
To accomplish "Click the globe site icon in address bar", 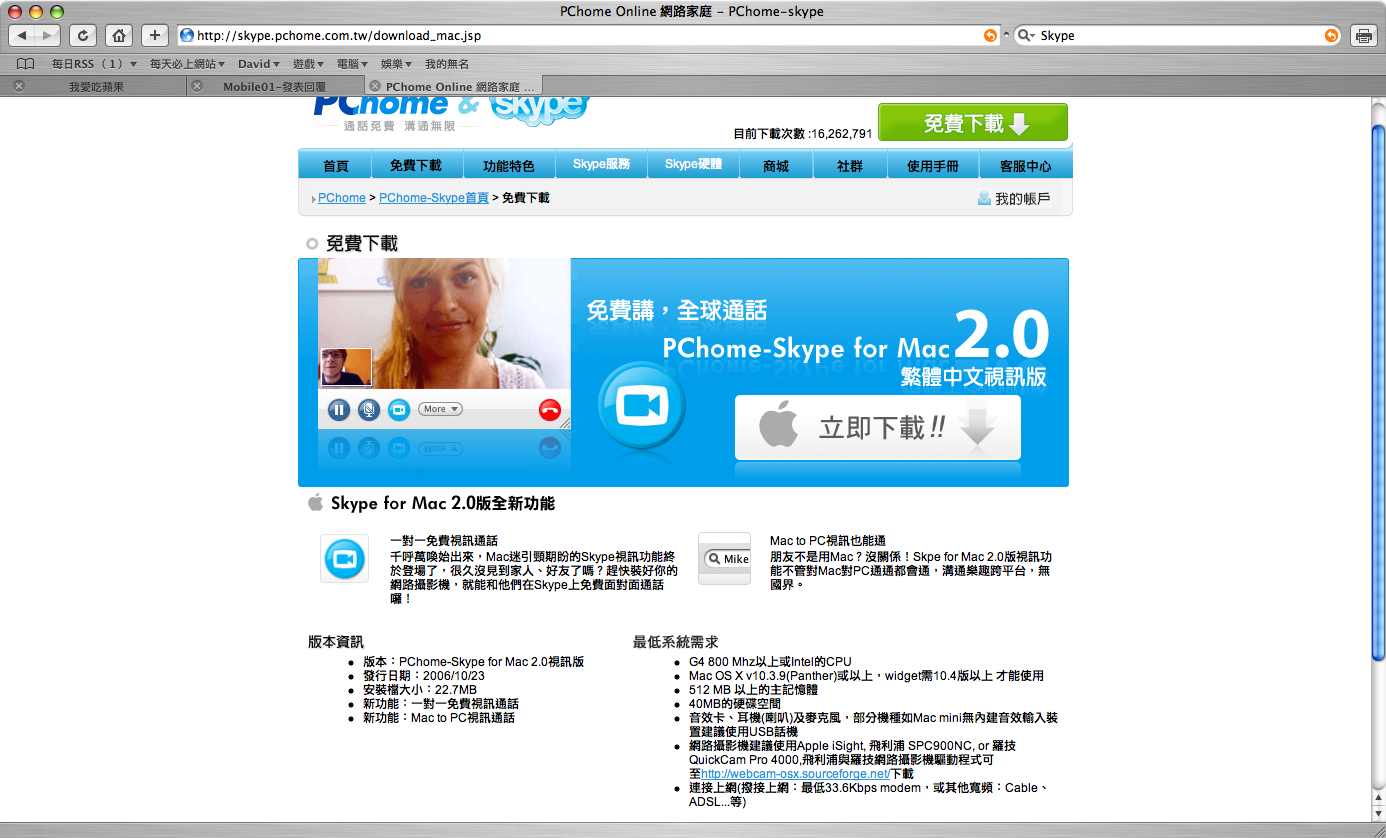I will click(x=186, y=35).
